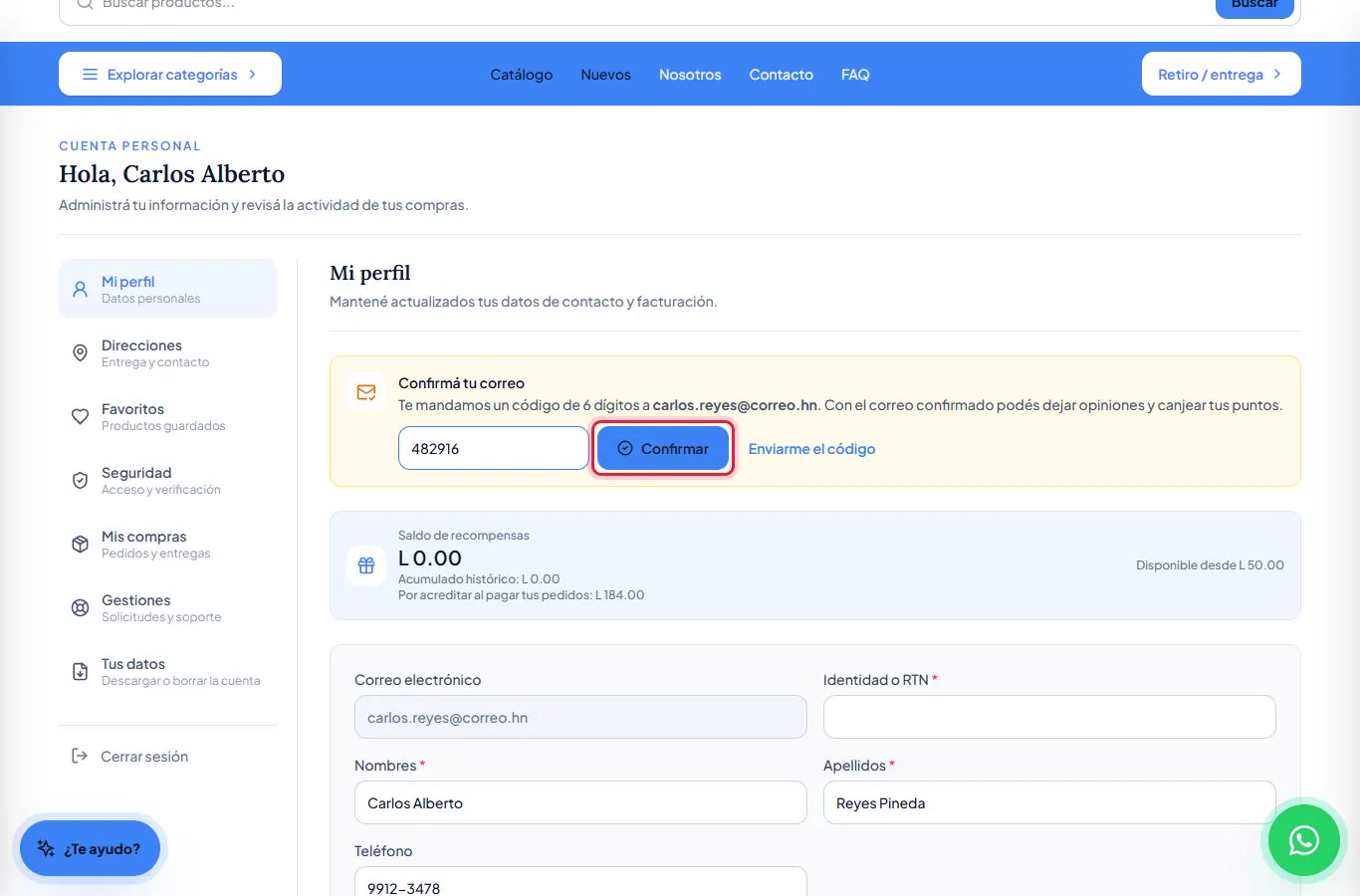Viewport: 1360px width, 896px height.
Task: Click into the 6-digit code field
Action: pos(494,448)
